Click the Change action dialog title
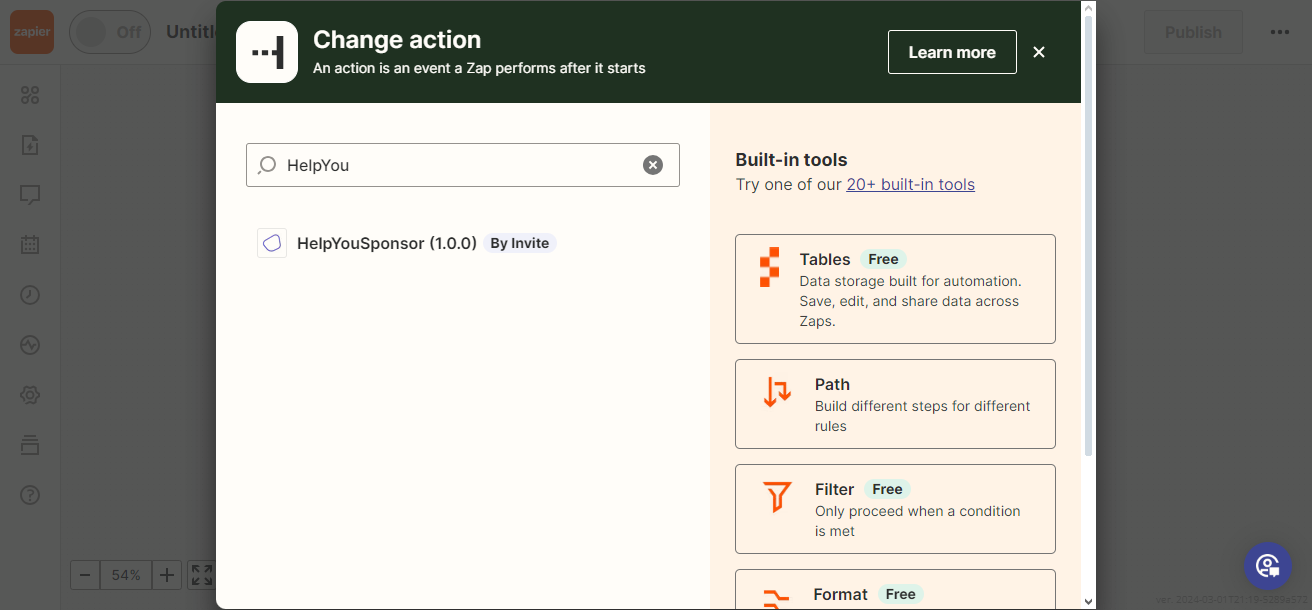1312x610 pixels. (397, 40)
